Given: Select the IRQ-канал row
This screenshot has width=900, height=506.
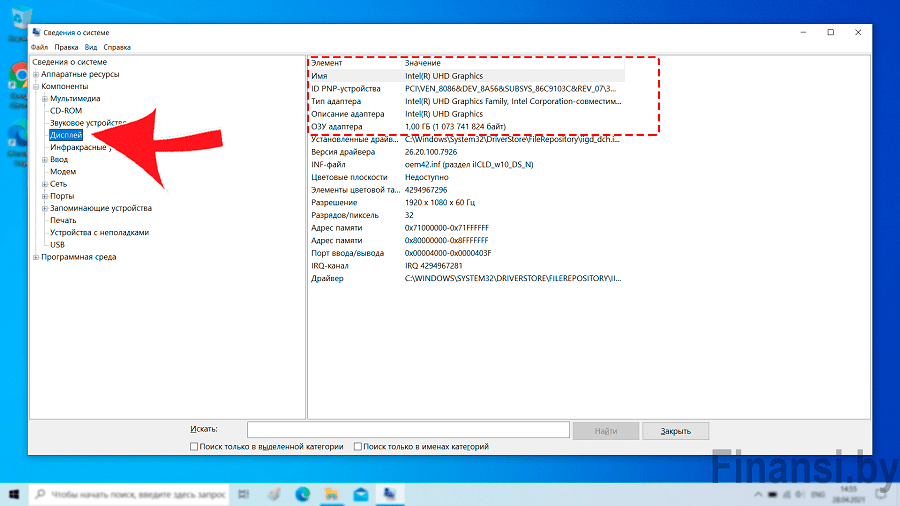Looking at the screenshot, I should coord(466,266).
